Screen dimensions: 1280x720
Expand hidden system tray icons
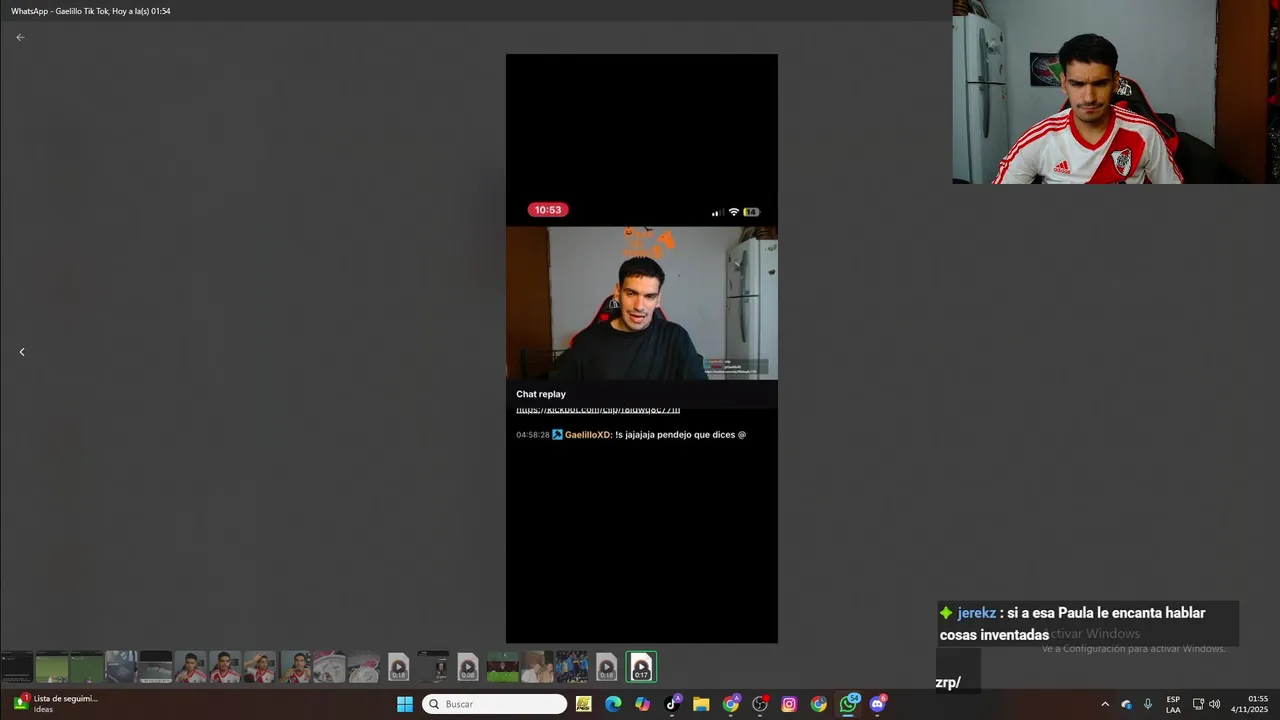[1105, 704]
